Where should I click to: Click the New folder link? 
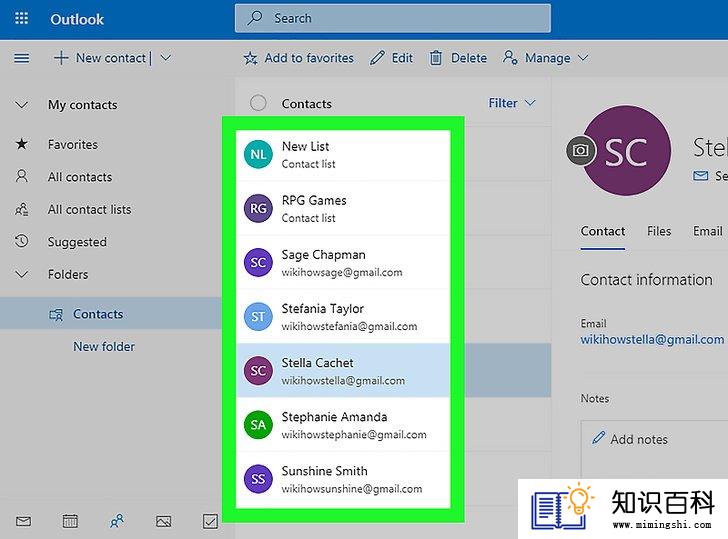point(104,346)
